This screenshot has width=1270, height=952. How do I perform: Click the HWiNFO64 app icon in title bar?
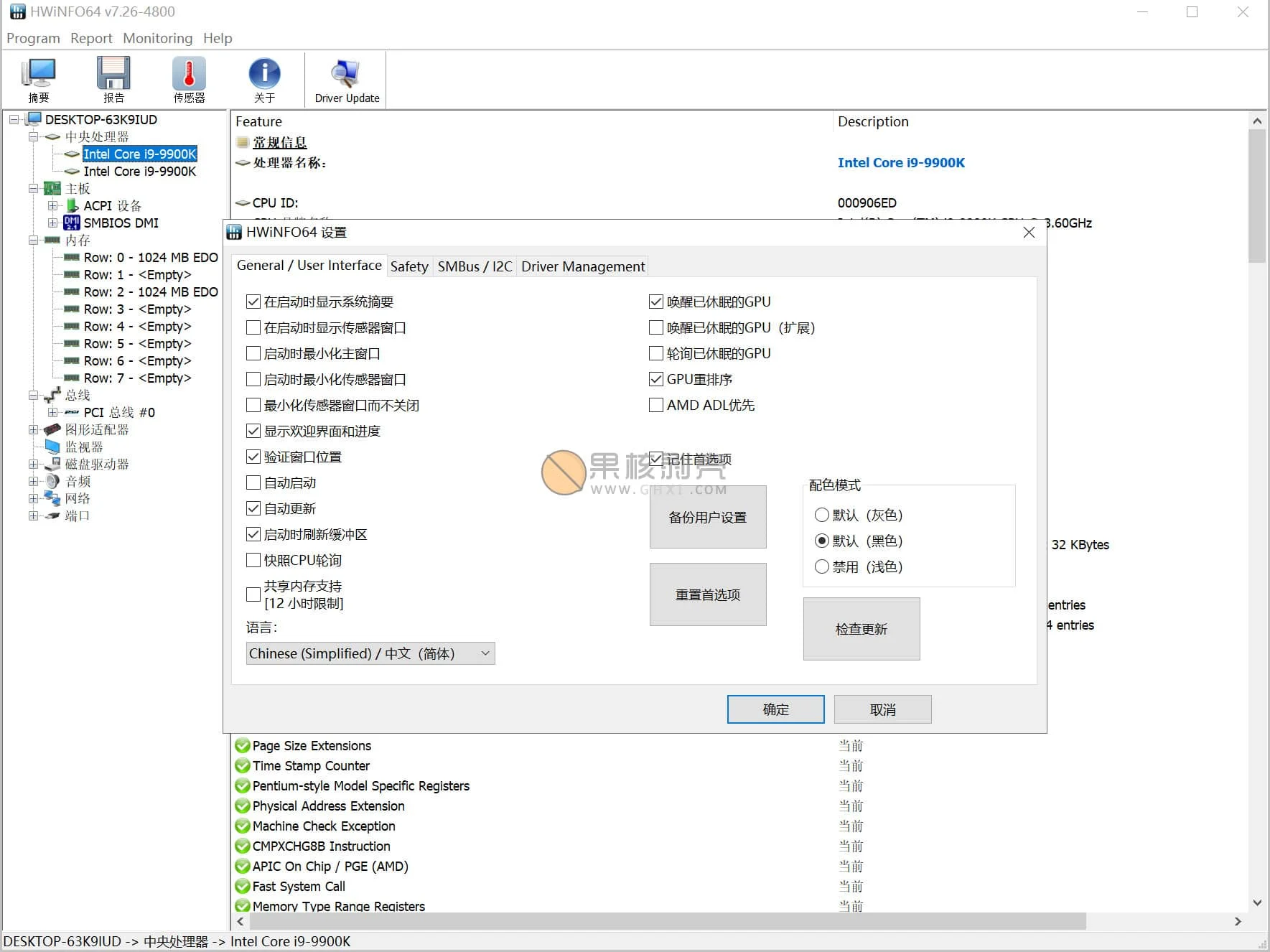[17, 11]
